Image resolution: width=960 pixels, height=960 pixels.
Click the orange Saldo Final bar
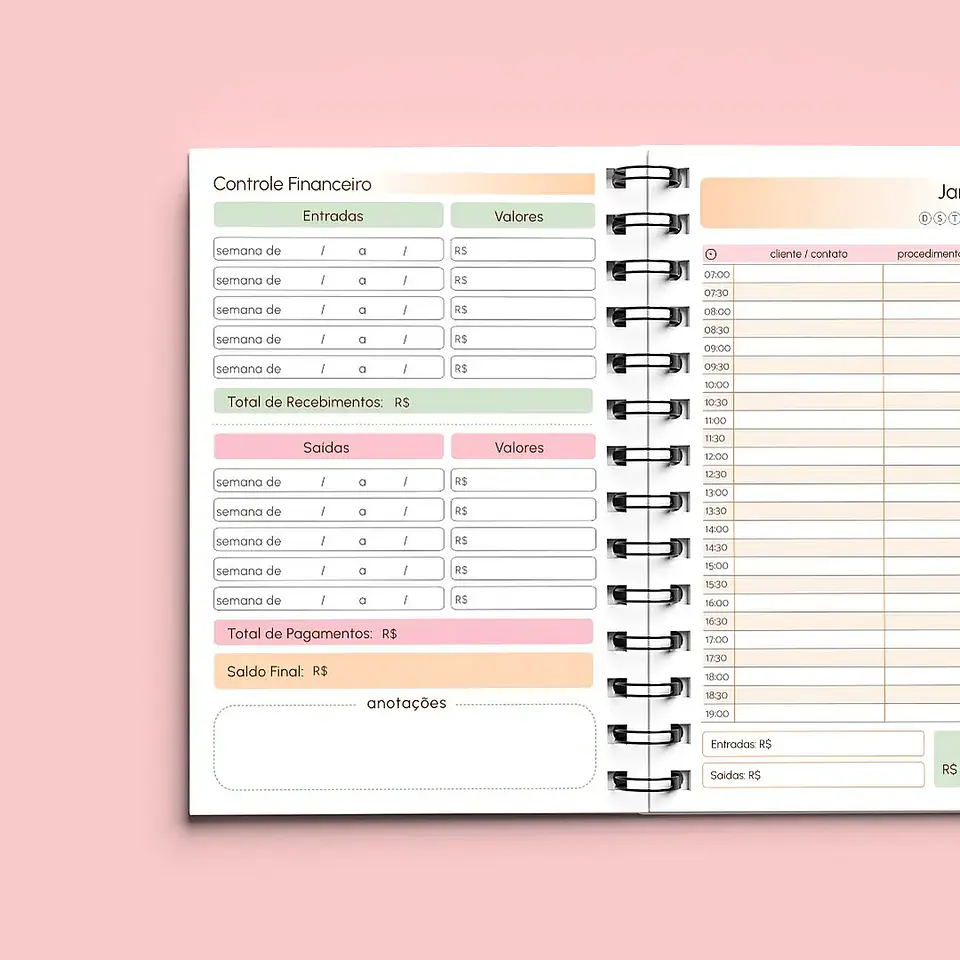pyautogui.click(x=403, y=671)
